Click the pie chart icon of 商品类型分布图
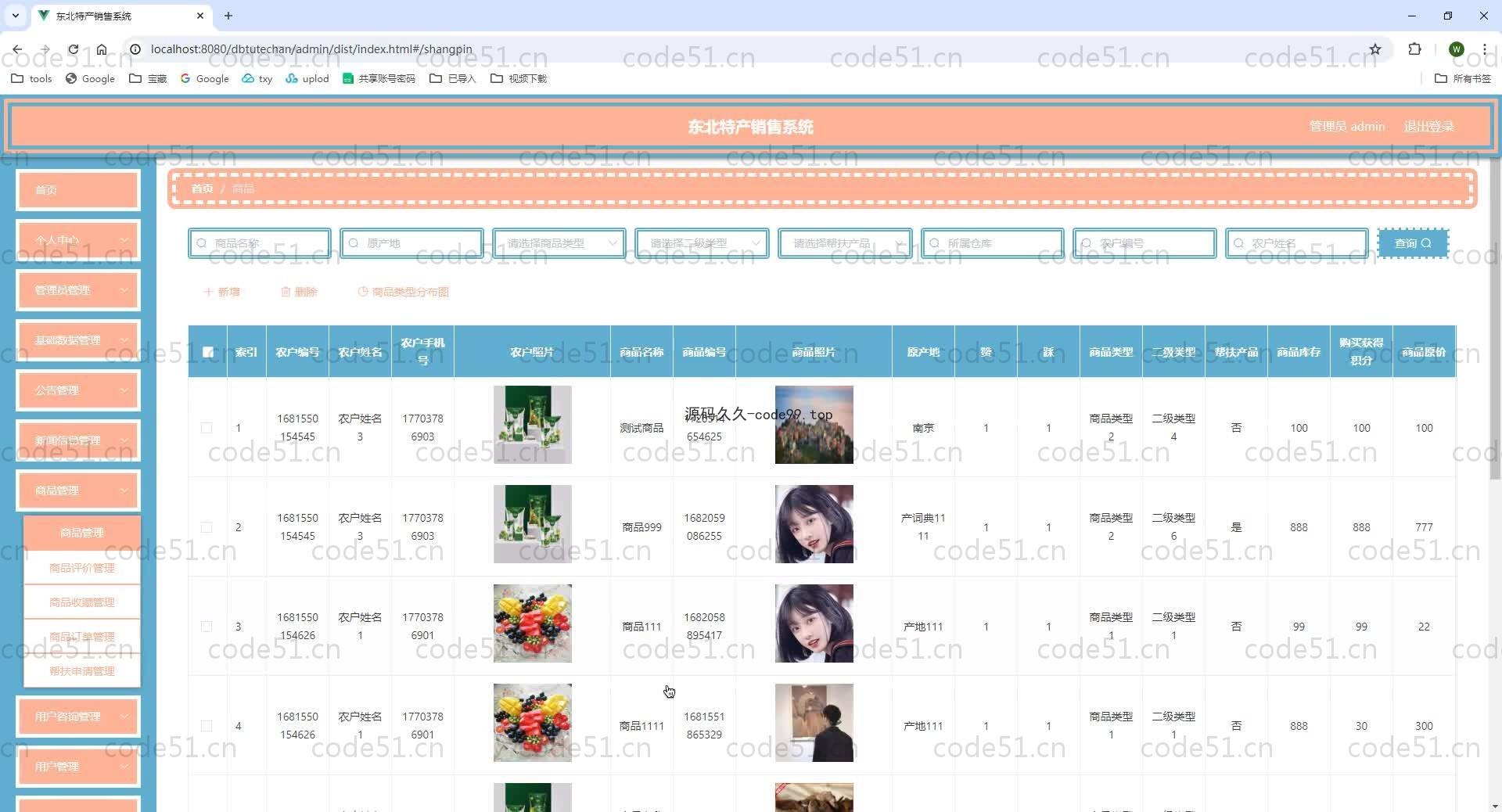 [x=362, y=292]
